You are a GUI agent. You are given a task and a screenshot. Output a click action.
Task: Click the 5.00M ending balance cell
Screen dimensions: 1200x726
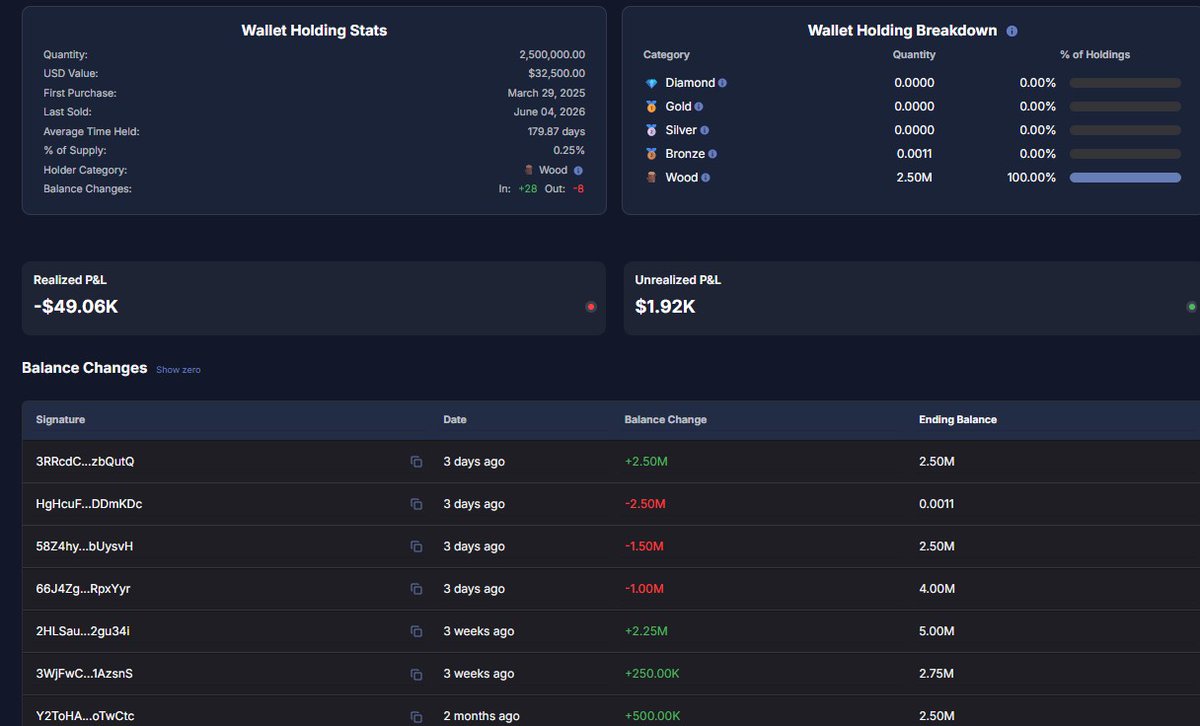tap(937, 632)
